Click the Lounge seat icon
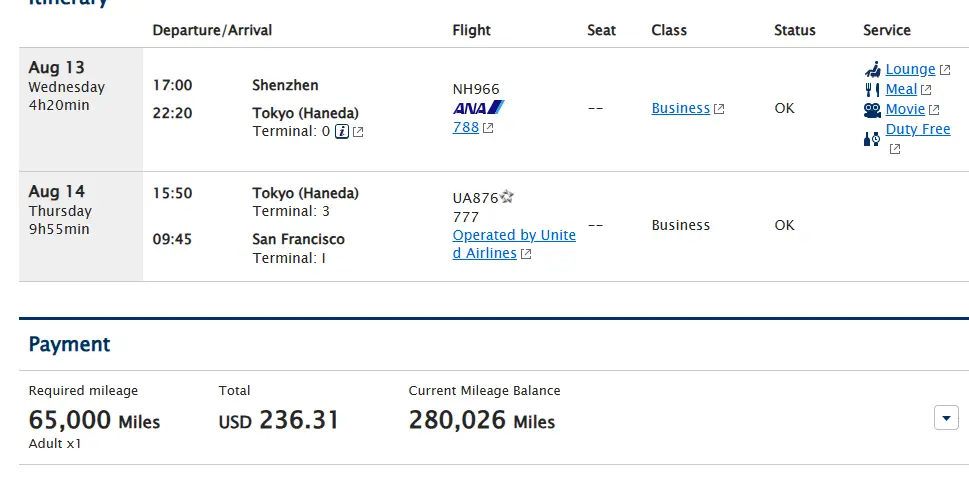969x485 pixels. 872,69
